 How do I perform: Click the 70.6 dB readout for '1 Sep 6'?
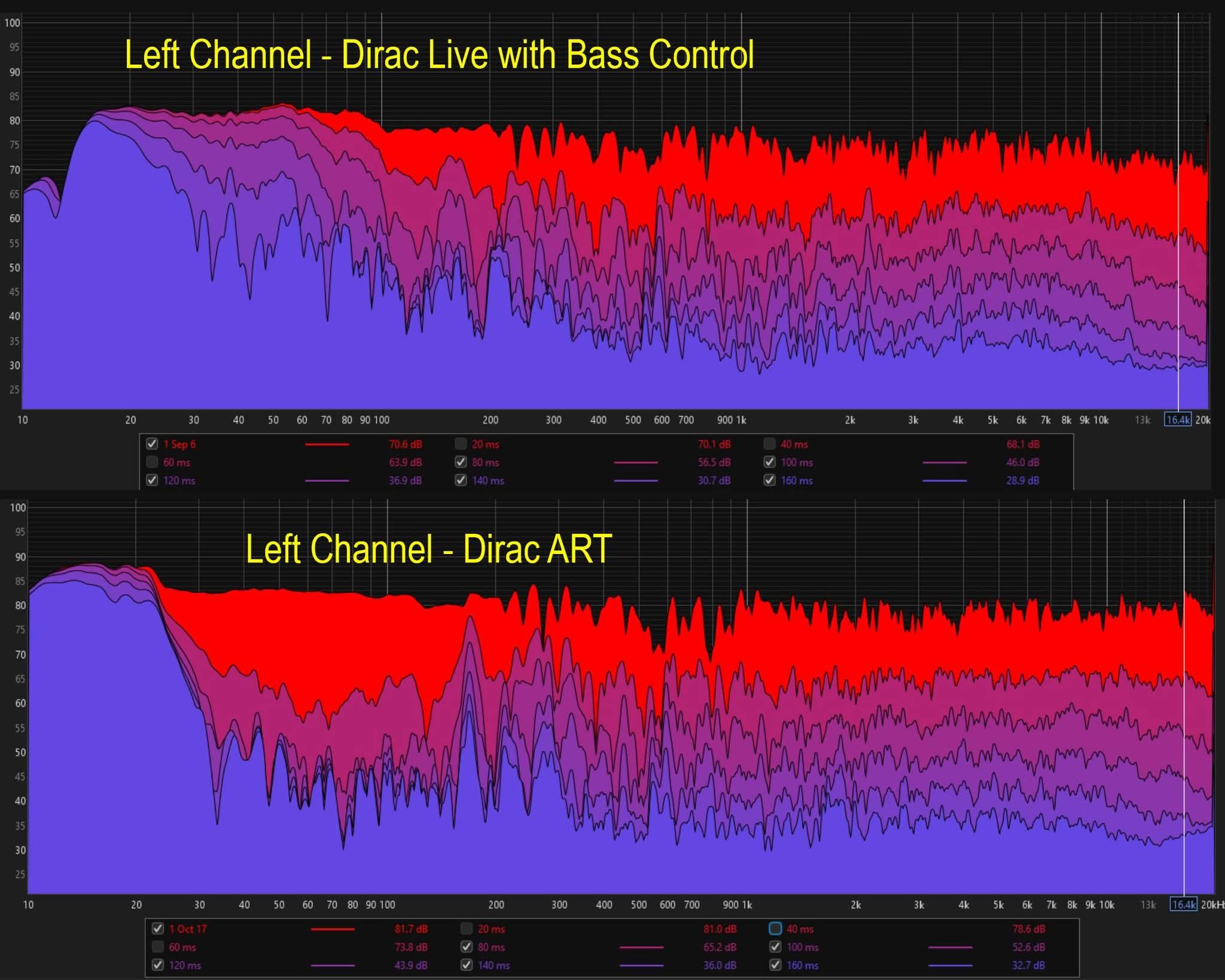point(406,444)
